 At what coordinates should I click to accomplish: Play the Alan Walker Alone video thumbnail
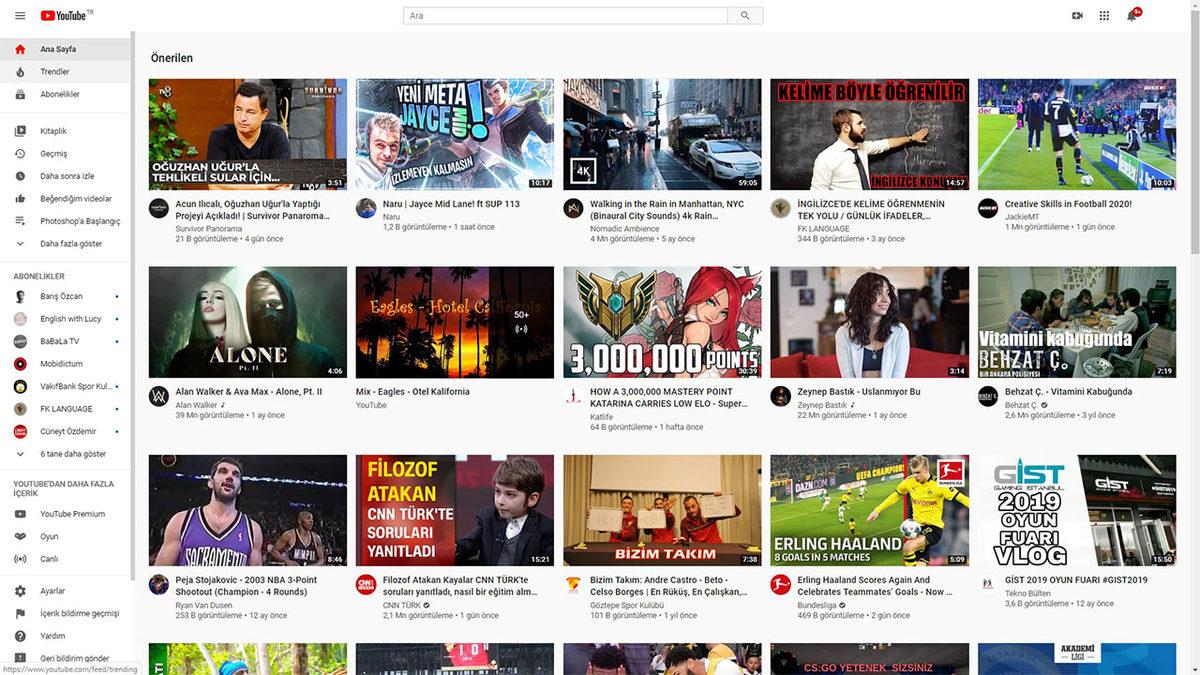tap(247, 322)
